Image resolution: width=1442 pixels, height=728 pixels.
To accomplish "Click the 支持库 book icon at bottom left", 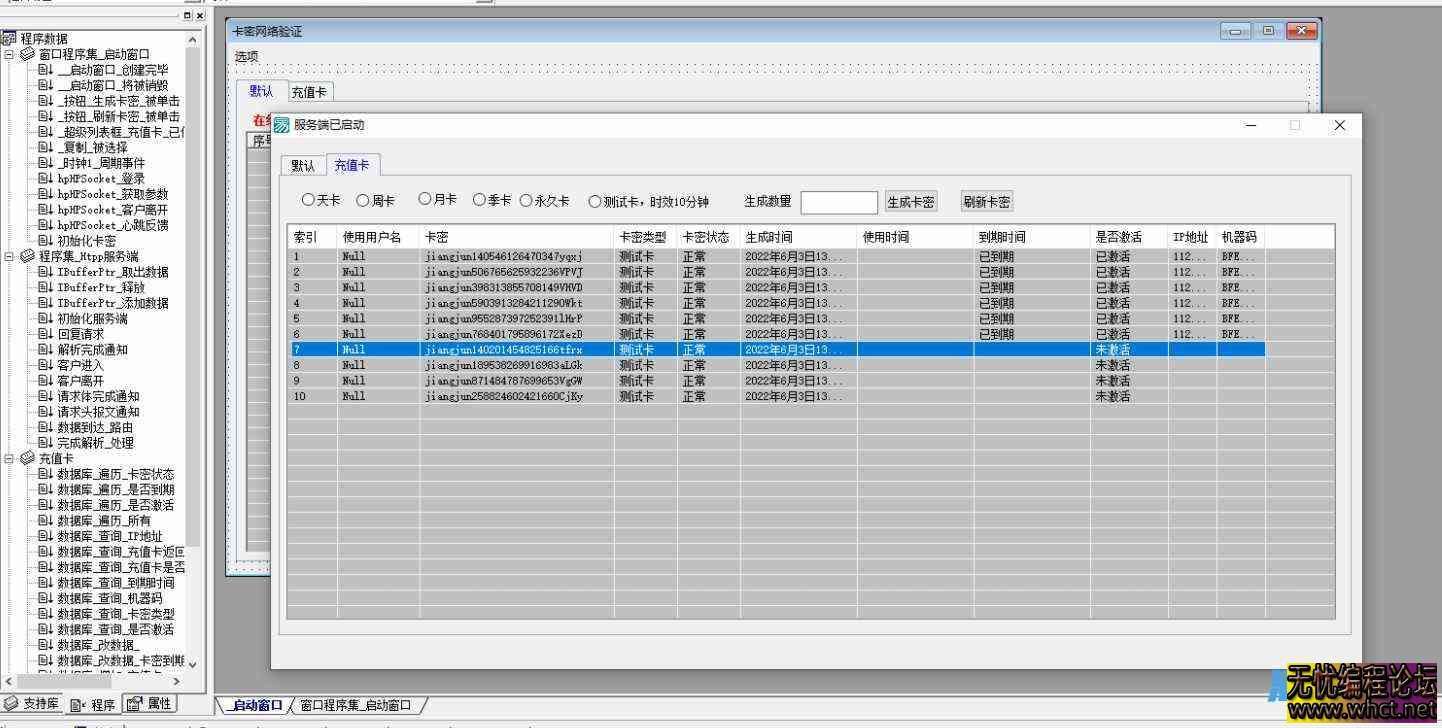I will click(x=11, y=703).
